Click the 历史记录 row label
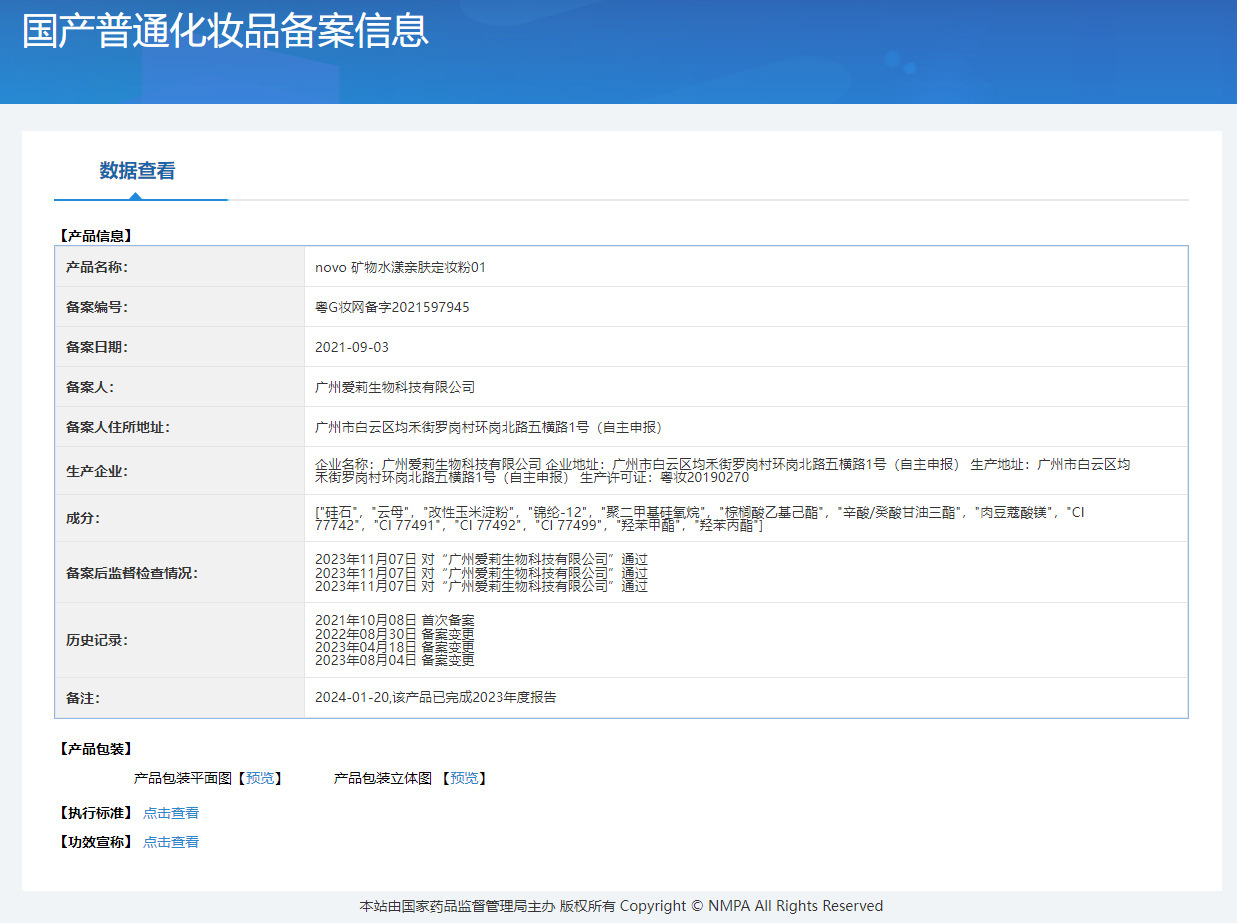Image resolution: width=1237 pixels, height=923 pixels. 97,640
